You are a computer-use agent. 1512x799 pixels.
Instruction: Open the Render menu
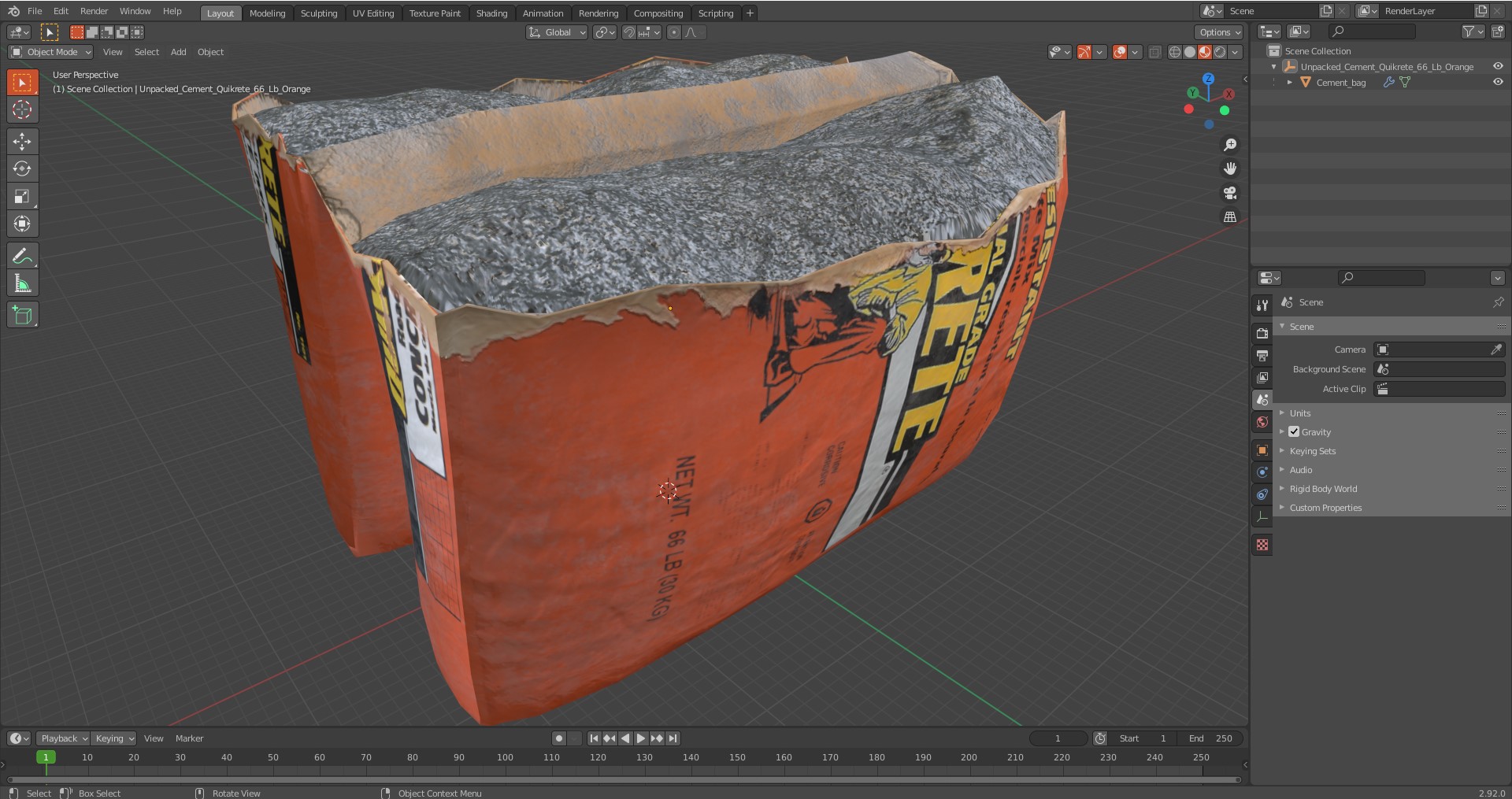[x=94, y=11]
